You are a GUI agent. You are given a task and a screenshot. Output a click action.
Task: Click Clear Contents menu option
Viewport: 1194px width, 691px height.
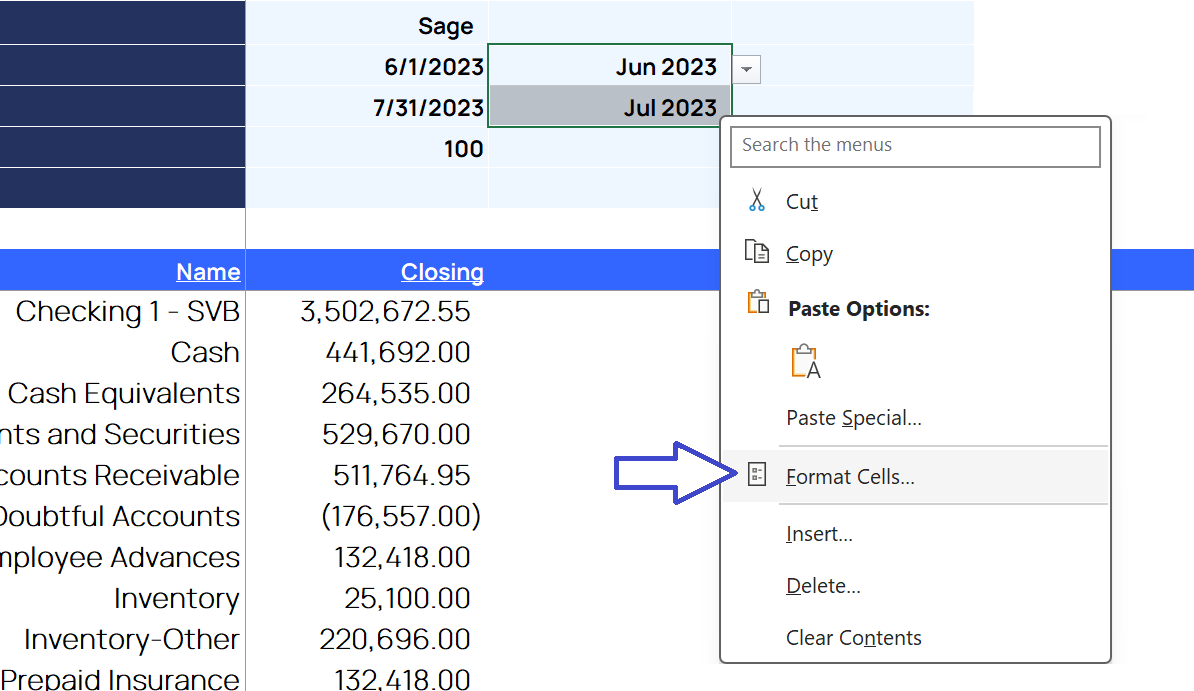tap(853, 638)
